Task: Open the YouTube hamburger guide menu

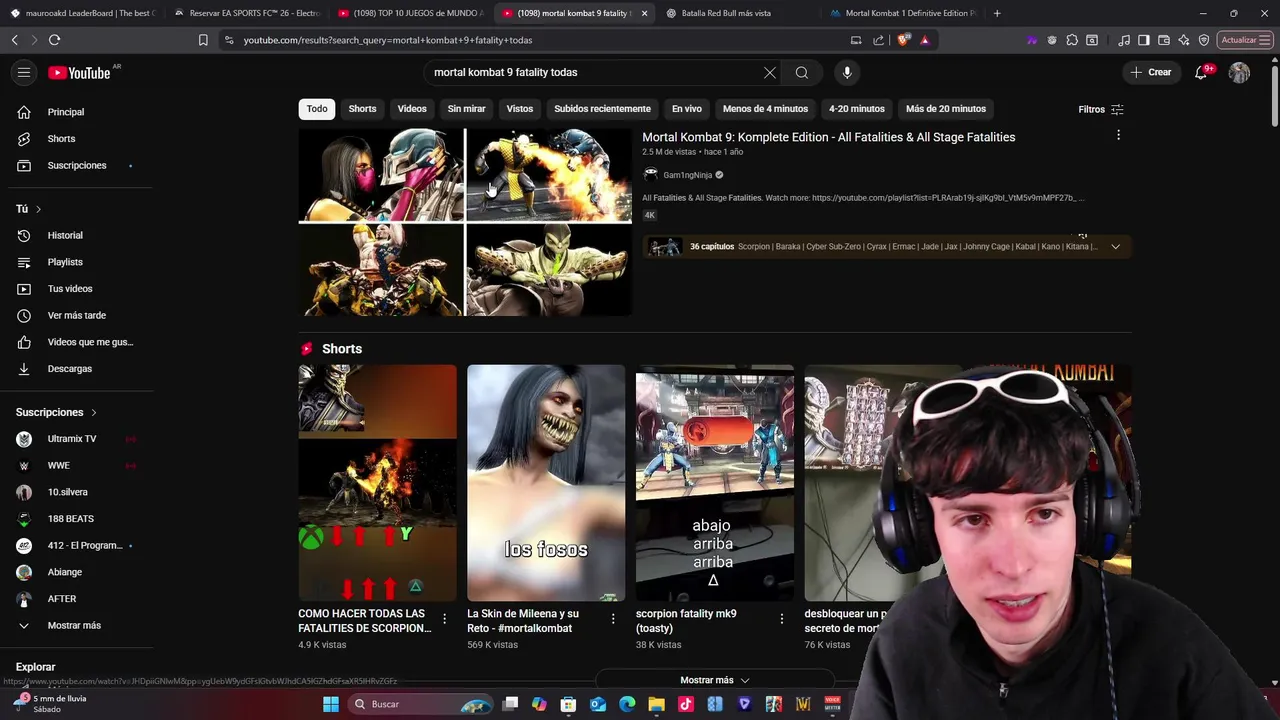Action: (x=24, y=72)
